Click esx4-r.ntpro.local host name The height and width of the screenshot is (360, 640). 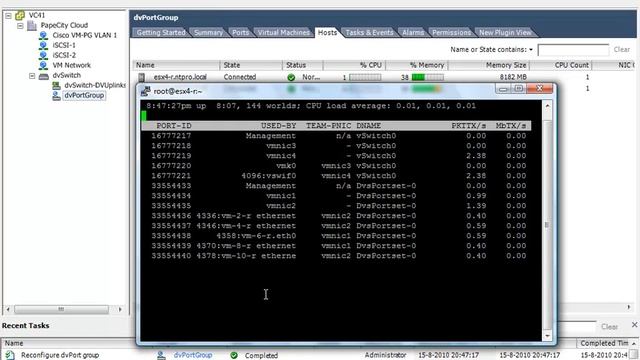click(x=180, y=77)
